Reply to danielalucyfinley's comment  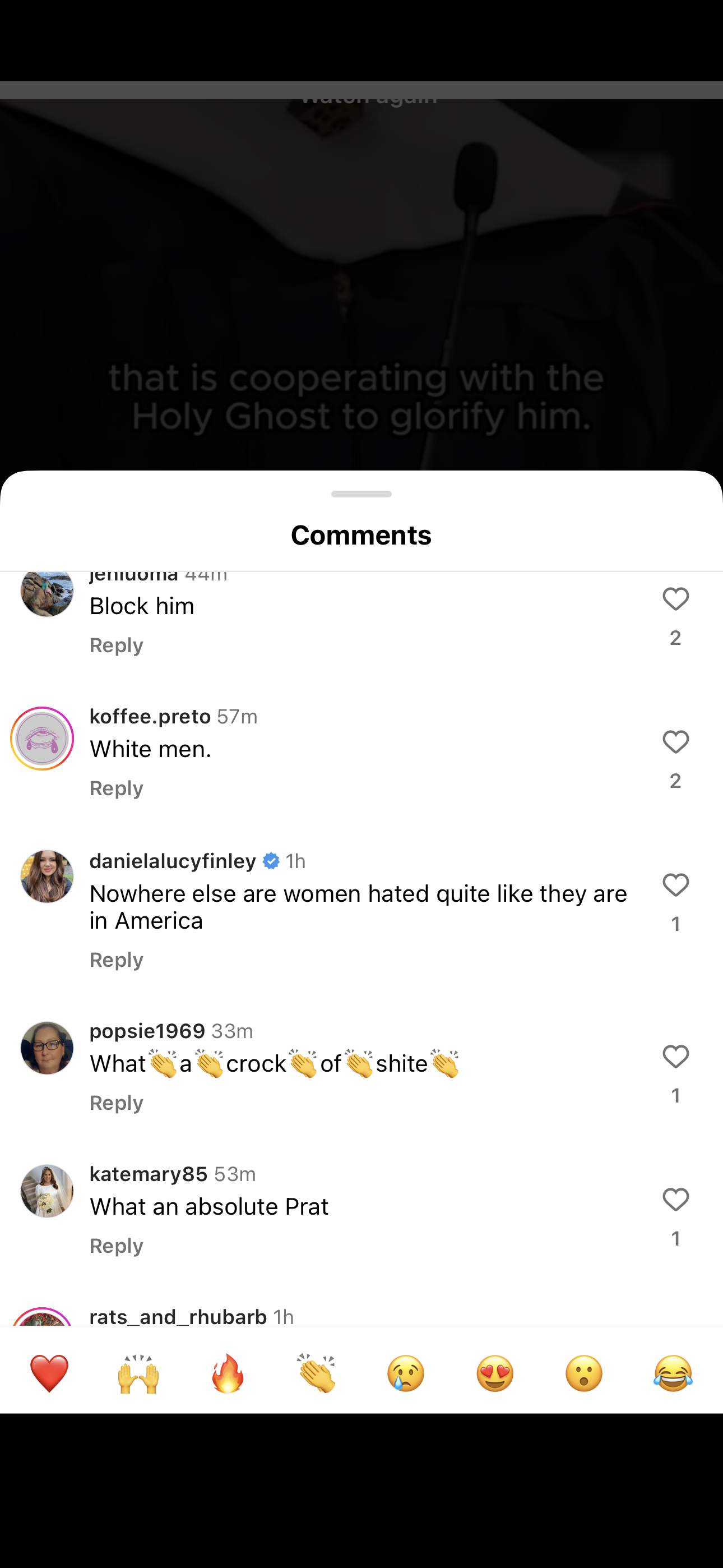pos(116,960)
